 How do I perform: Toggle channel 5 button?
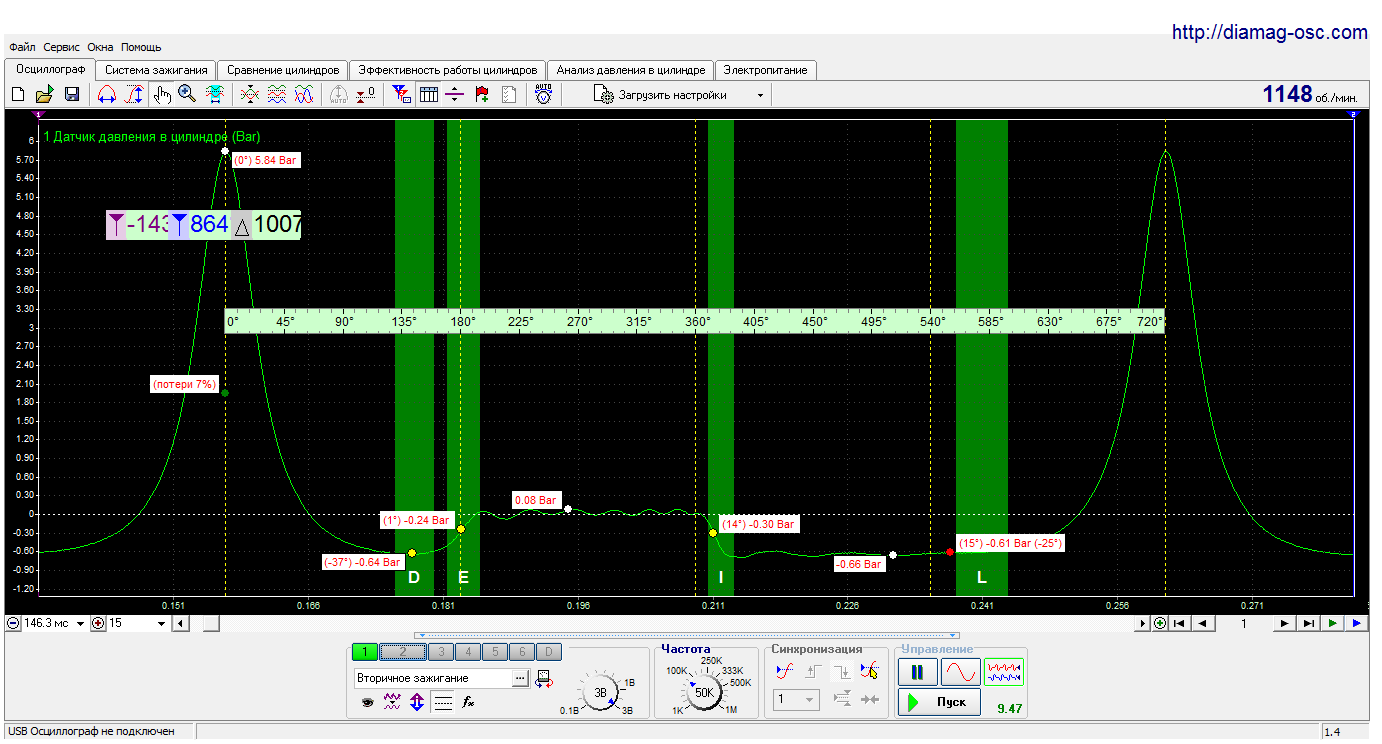pyautogui.click(x=494, y=652)
